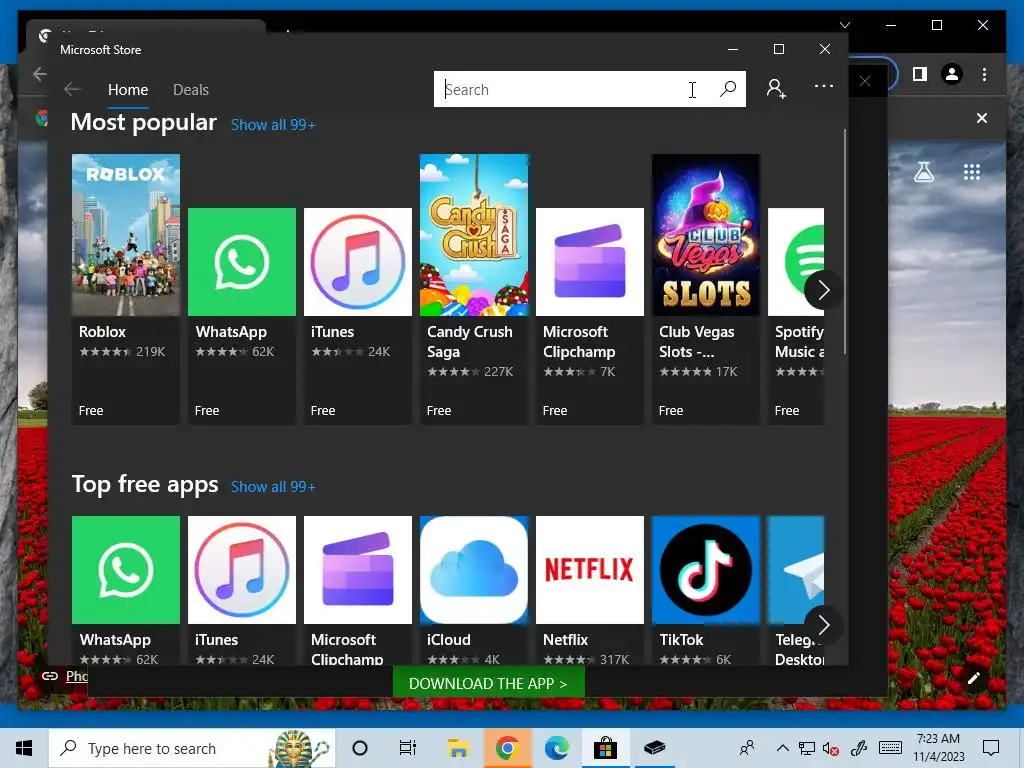Go back with the Store back arrow
Image resolution: width=1024 pixels, height=768 pixels.
(x=72, y=89)
